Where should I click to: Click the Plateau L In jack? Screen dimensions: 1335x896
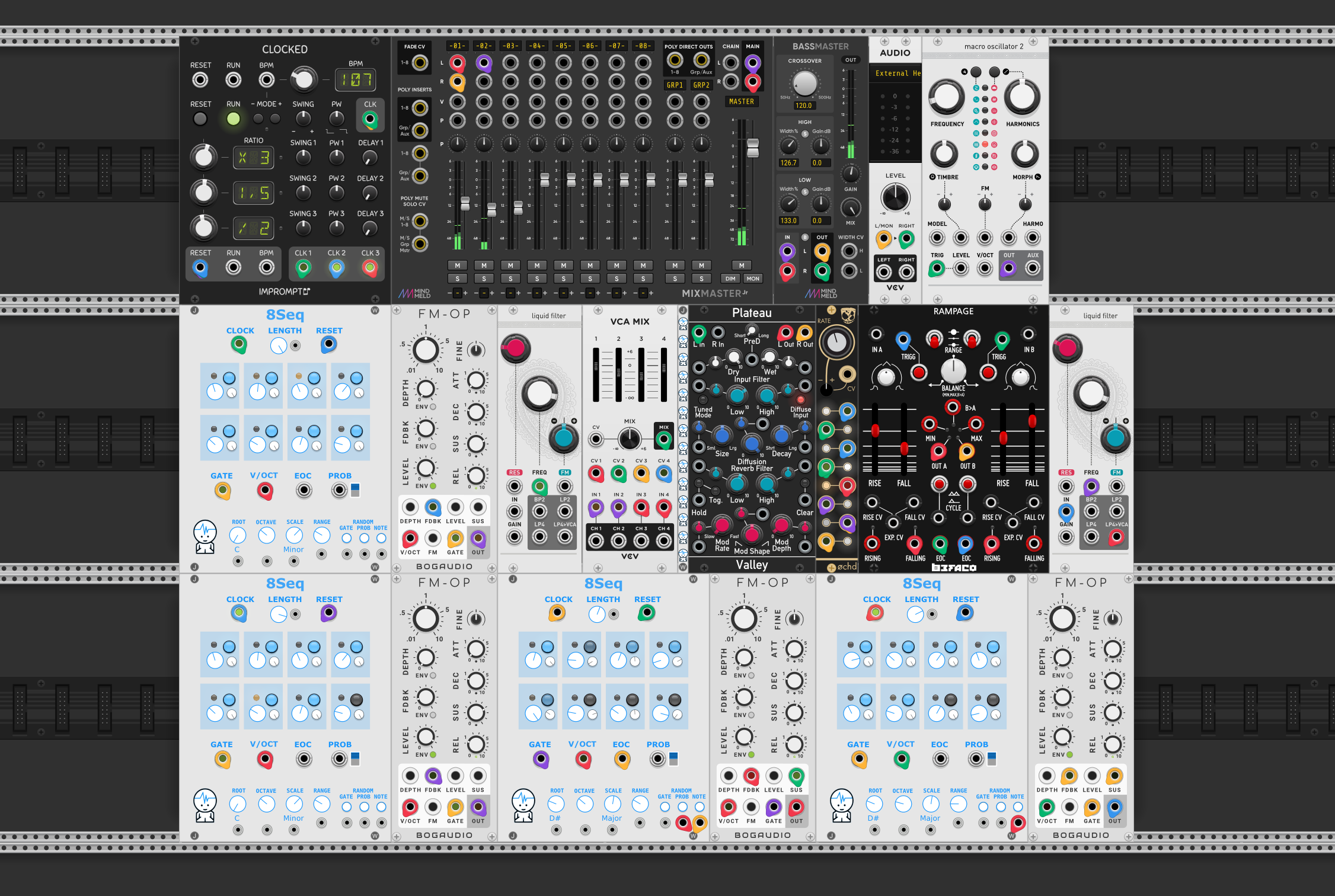click(699, 332)
